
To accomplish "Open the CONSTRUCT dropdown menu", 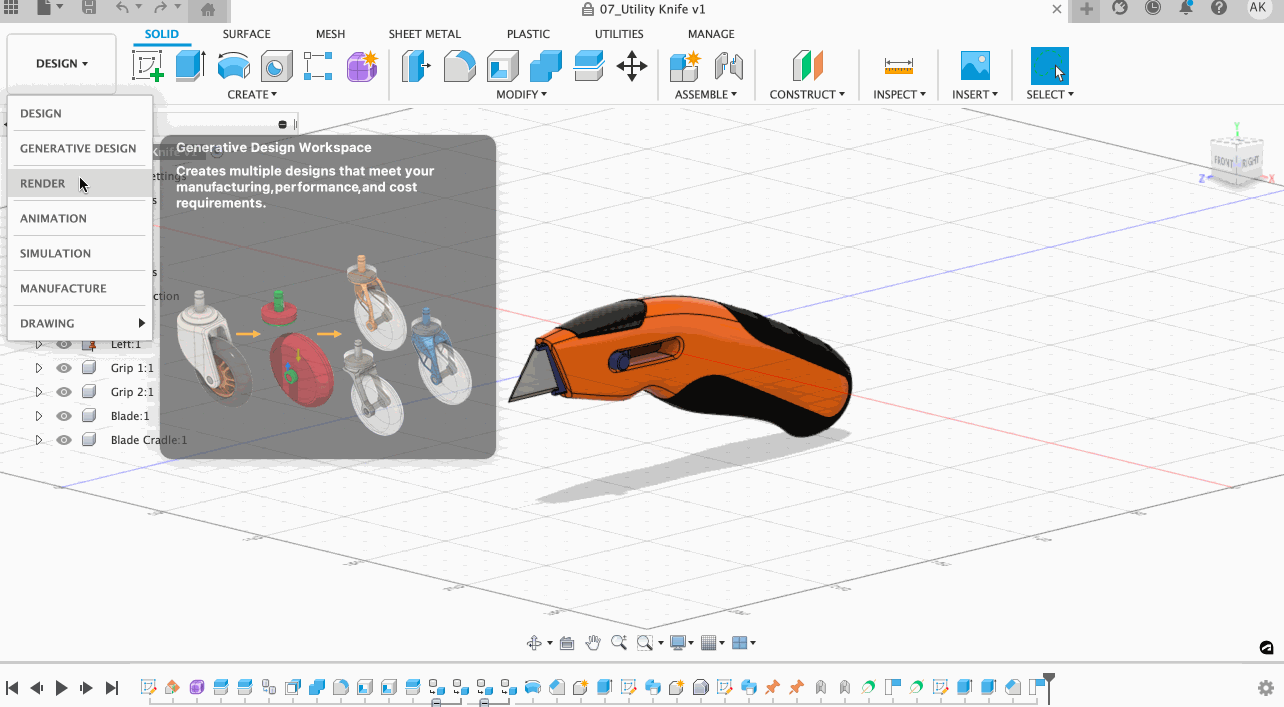I will pos(806,94).
